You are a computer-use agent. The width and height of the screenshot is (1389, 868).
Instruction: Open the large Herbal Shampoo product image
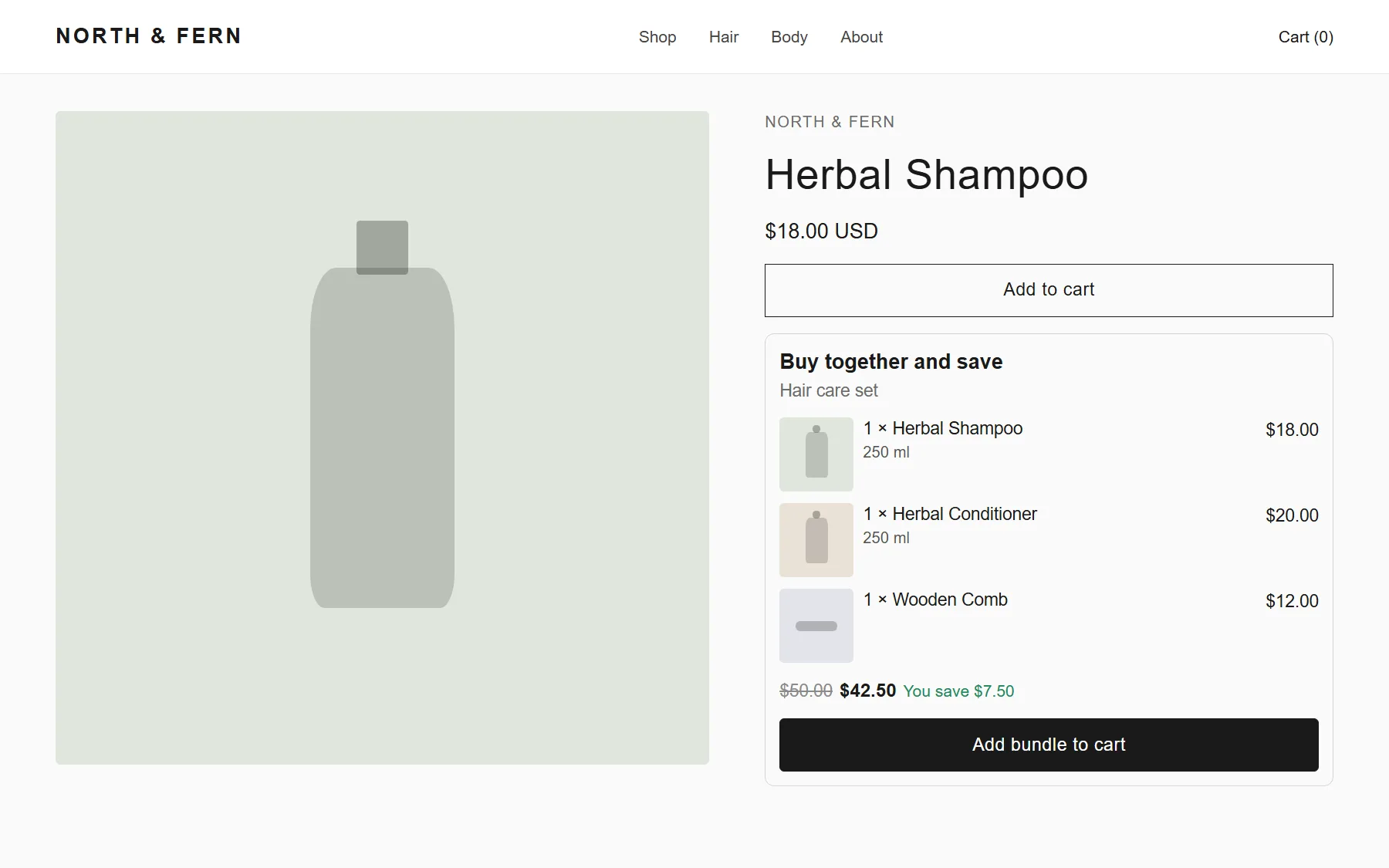coord(382,437)
